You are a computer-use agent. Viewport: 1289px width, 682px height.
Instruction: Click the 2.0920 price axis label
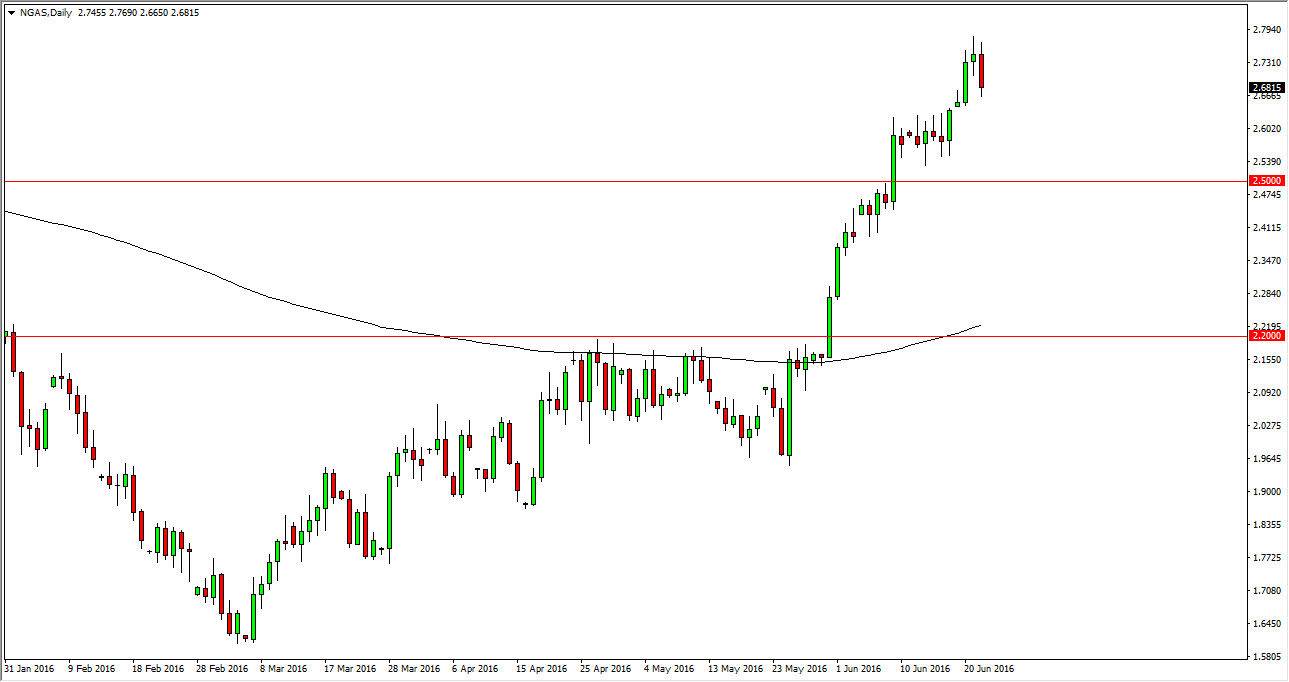pos(1265,393)
